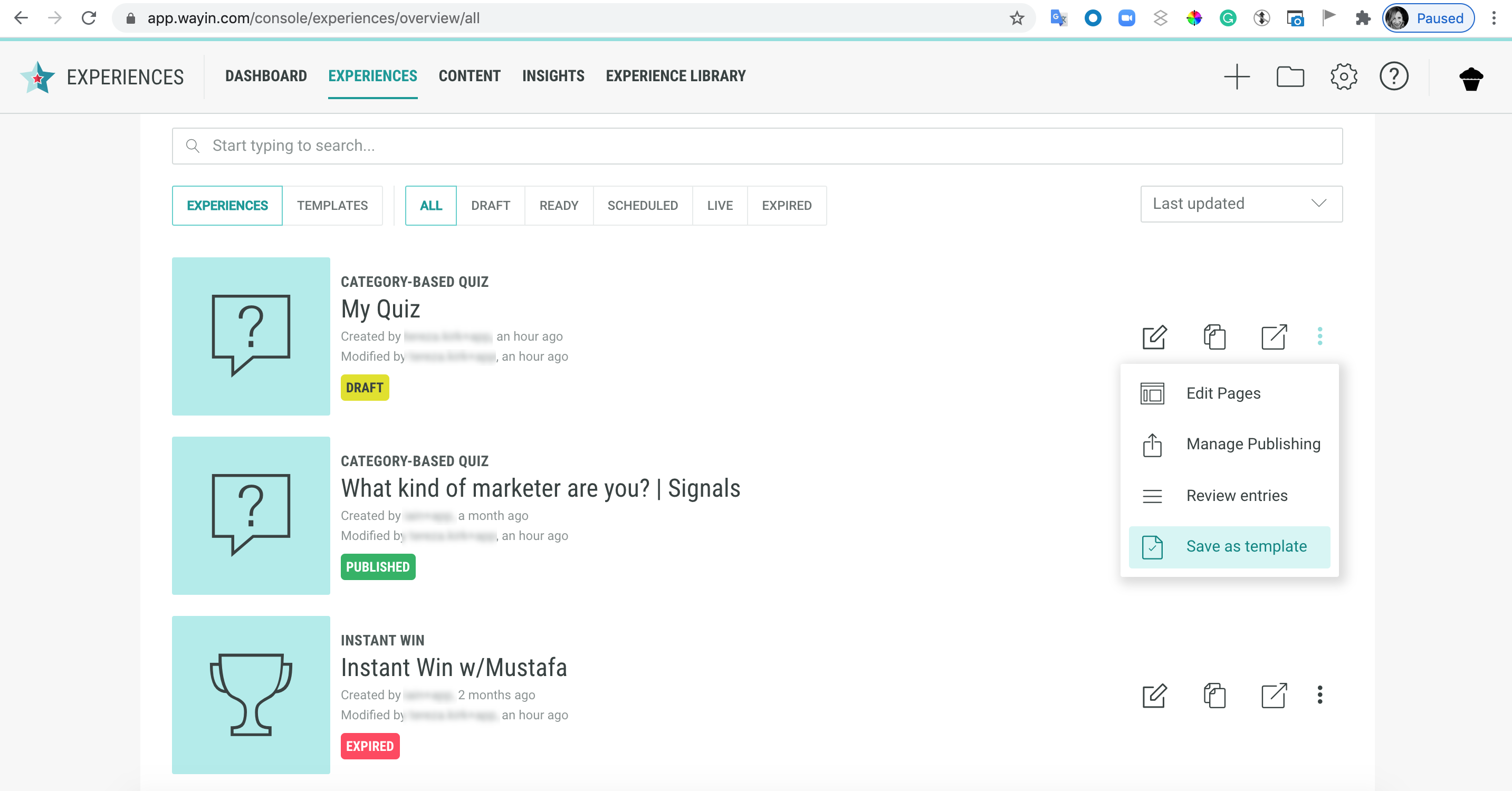Open the folder icon in header

point(1290,77)
